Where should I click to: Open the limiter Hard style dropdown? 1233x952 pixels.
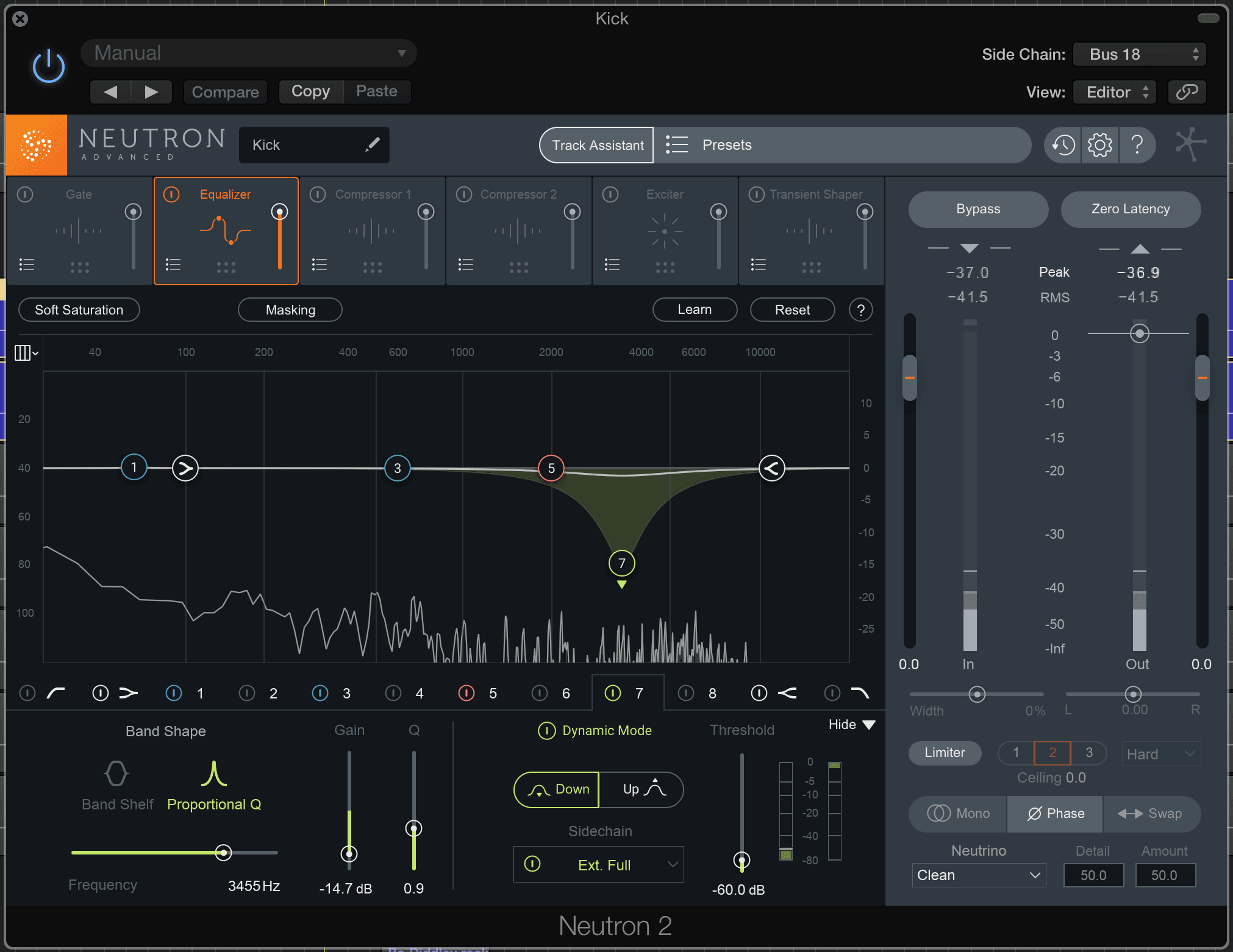click(1161, 754)
